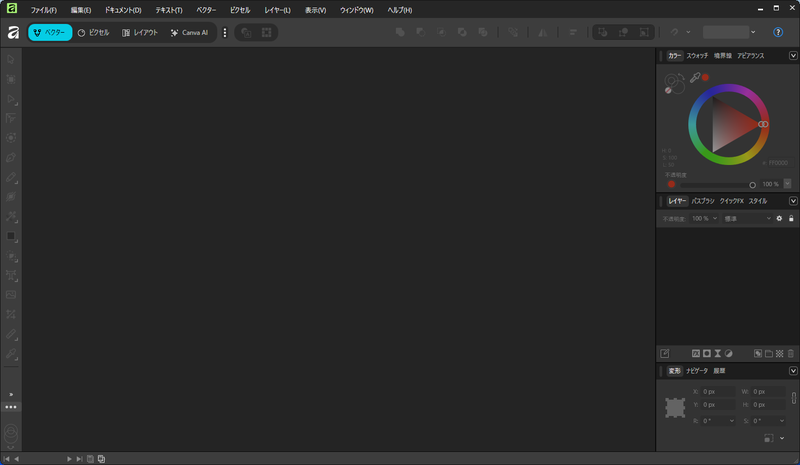Select the eyedropper tool in left toolbar
Image resolution: width=800 pixels, height=465 pixels.
(x=11, y=354)
